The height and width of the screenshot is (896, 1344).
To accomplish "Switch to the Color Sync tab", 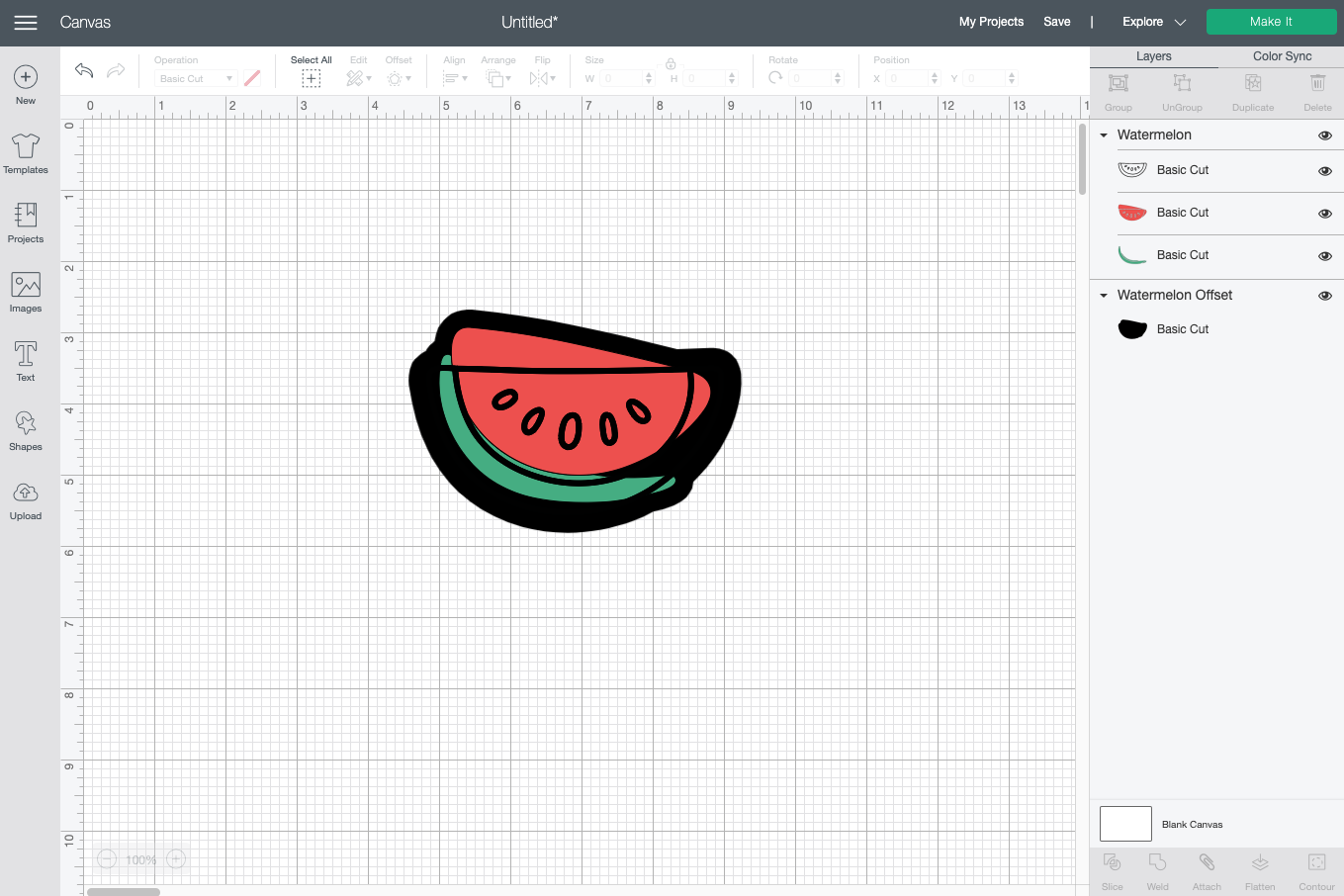I will 1282,56.
